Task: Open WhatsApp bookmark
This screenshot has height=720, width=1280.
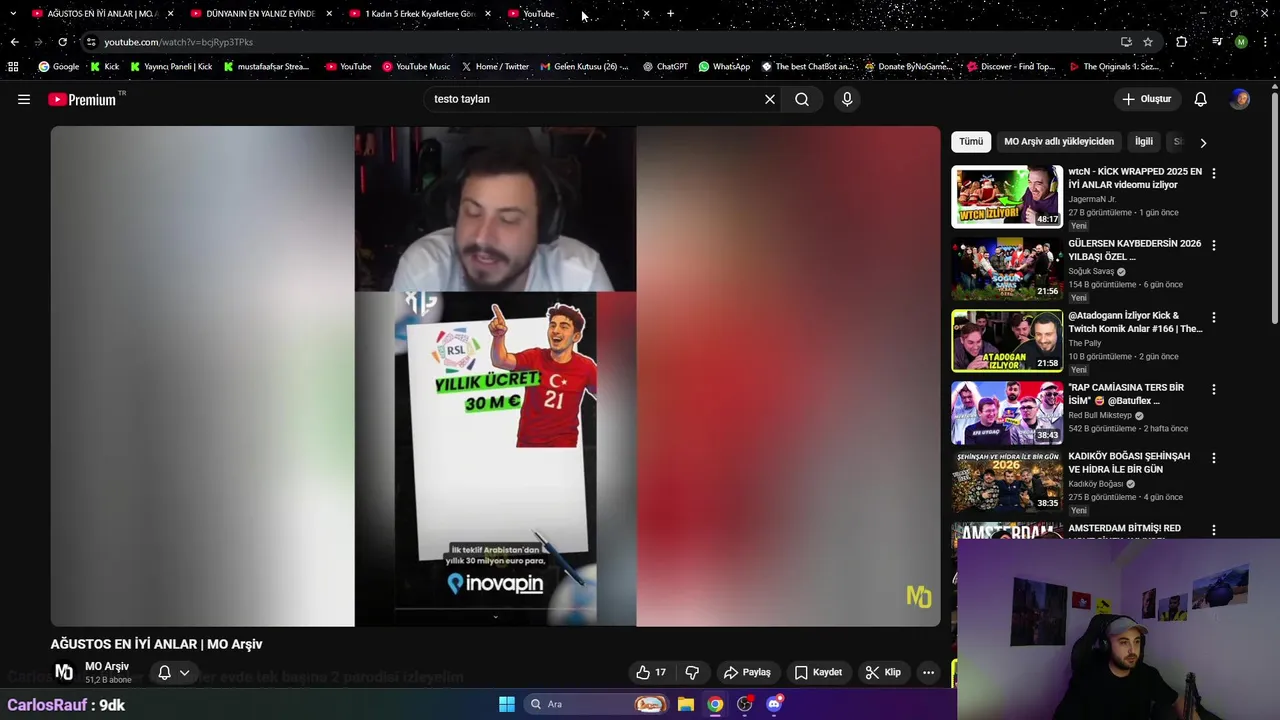Action: [x=724, y=67]
